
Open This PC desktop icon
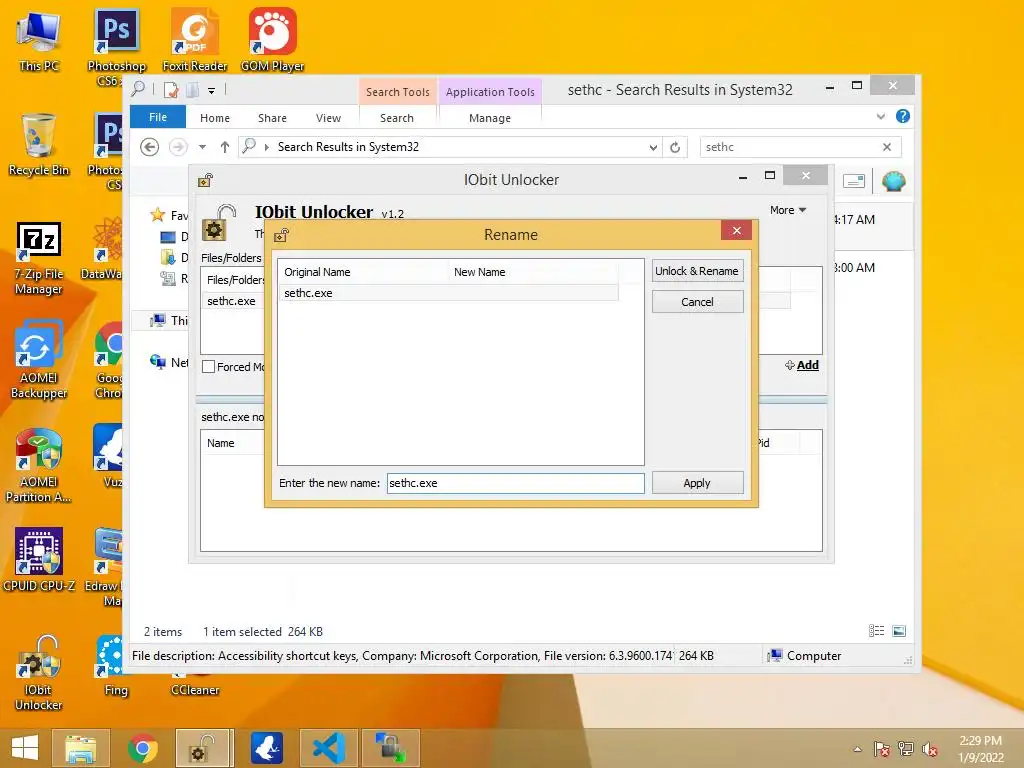point(39,39)
